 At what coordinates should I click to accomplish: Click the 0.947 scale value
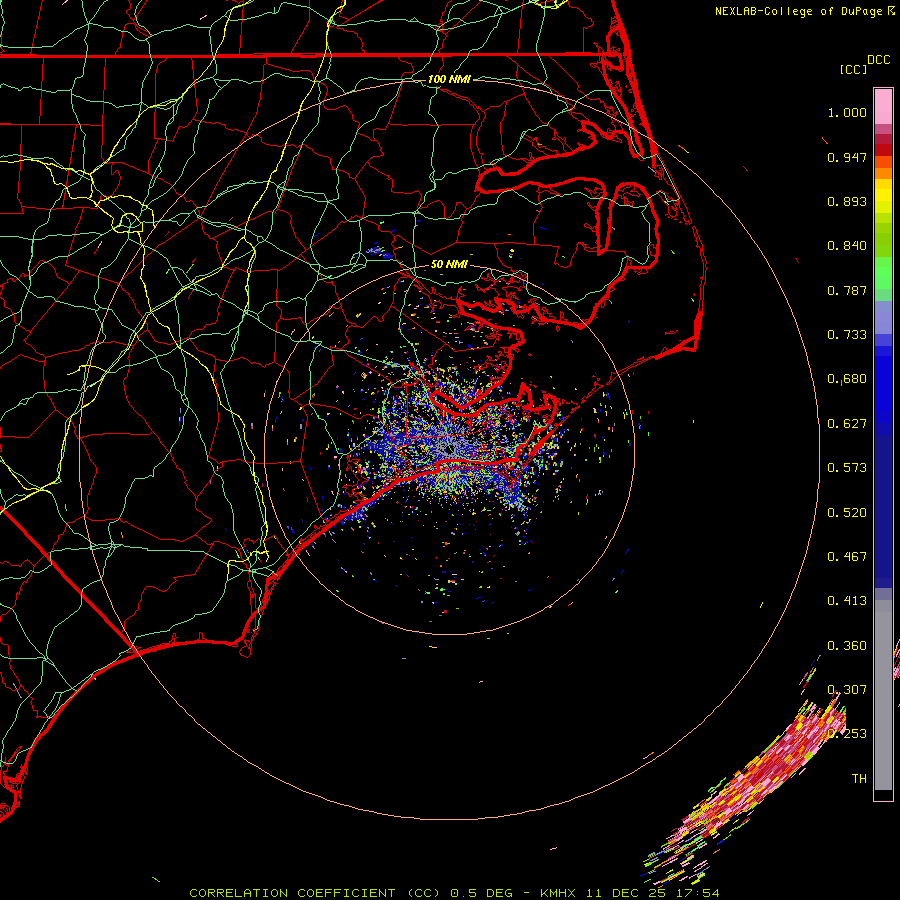847,157
